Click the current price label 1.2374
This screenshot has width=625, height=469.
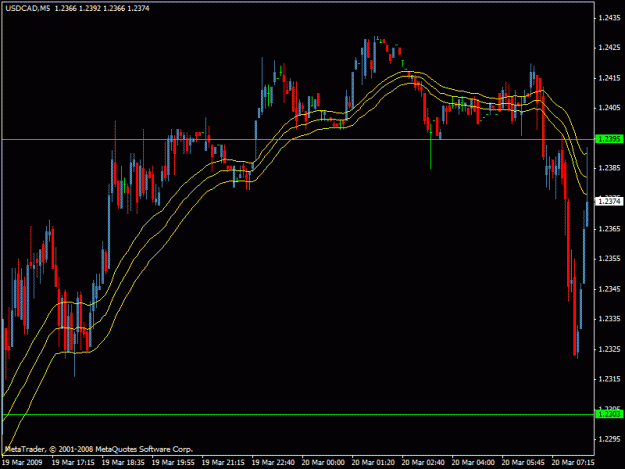pos(609,202)
